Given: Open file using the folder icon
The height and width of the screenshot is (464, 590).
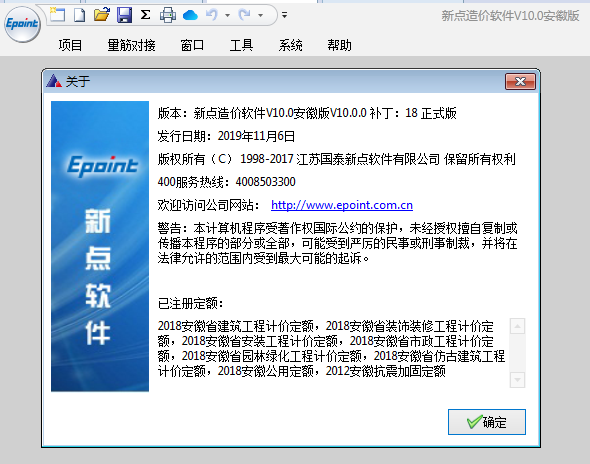Looking at the screenshot, I should (x=102, y=15).
